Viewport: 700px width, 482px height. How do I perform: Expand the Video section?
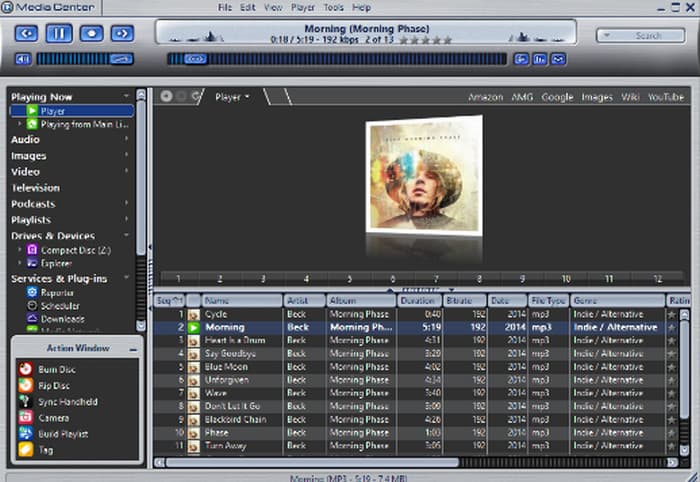[126, 171]
